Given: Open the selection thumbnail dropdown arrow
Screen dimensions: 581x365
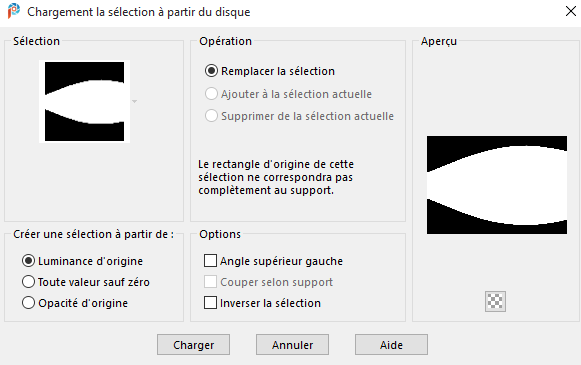Looking at the screenshot, I should 134,101.
